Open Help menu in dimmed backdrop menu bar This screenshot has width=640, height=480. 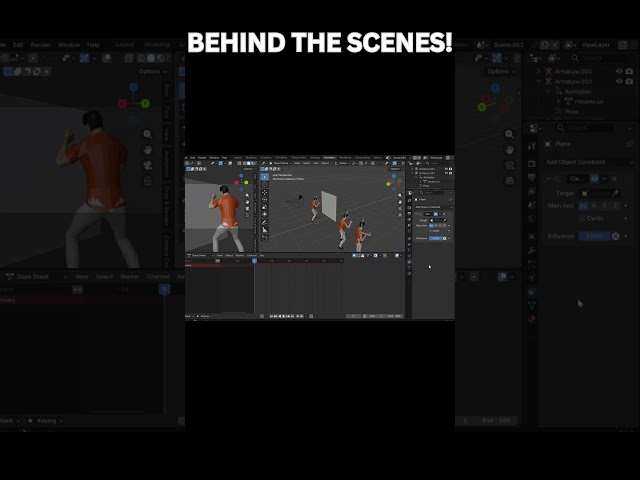pos(93,44)
